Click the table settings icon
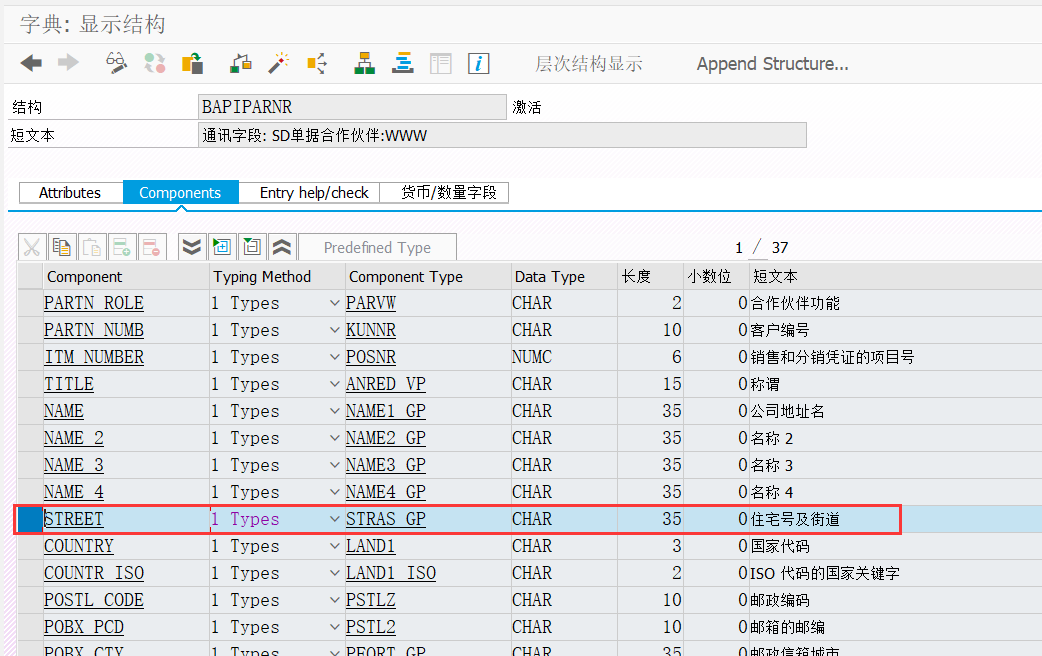The width and height of the screenshot is (1042, 656). [x=440, y=63]
